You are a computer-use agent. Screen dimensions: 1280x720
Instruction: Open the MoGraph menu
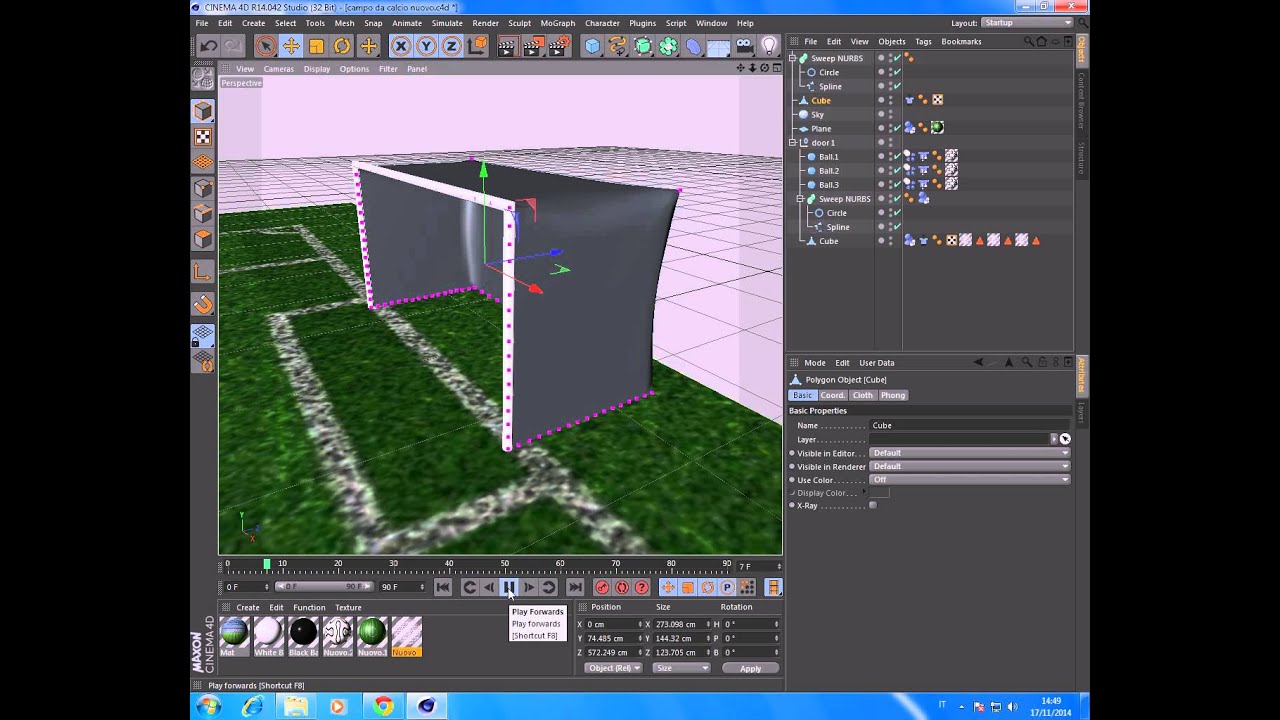[558, 23]
